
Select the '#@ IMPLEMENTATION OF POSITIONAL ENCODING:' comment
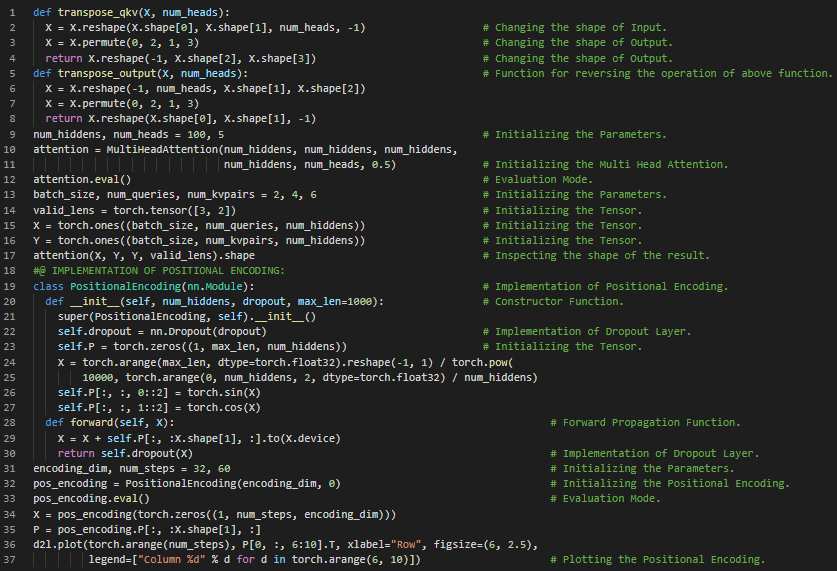coord(159,271)
